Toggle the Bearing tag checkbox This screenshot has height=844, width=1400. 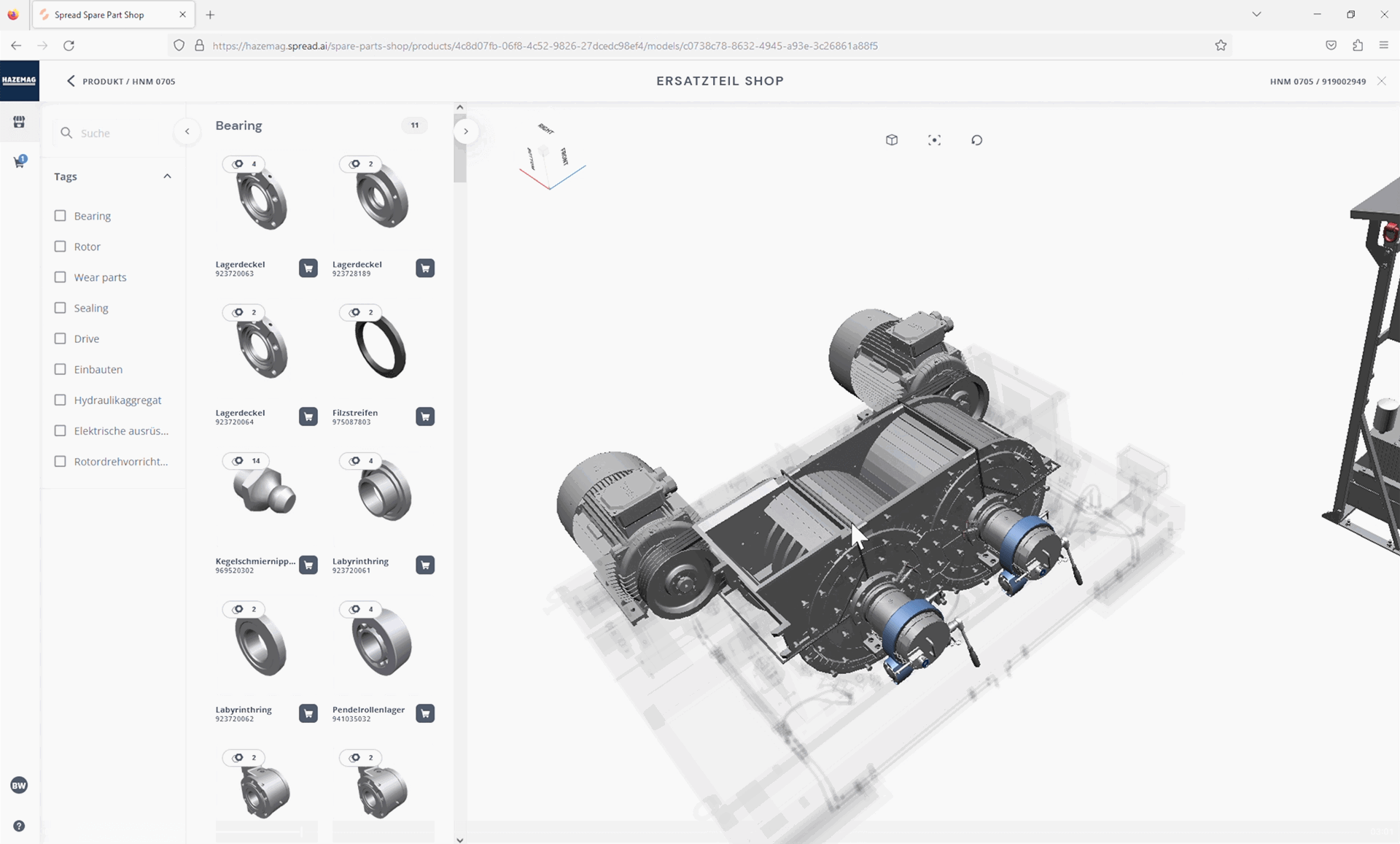(61, 216)
